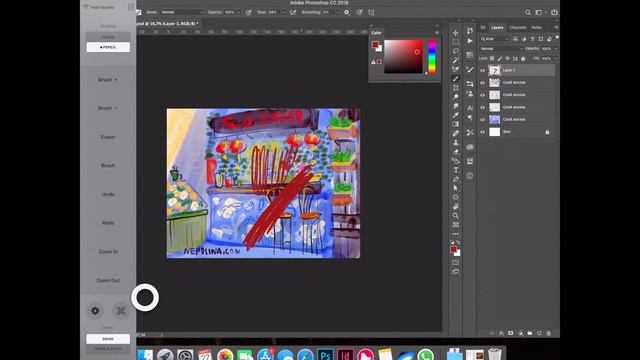The image size is (640, 360).
Task: Create new adjustment layer icon
Action: tap(520, 333)
